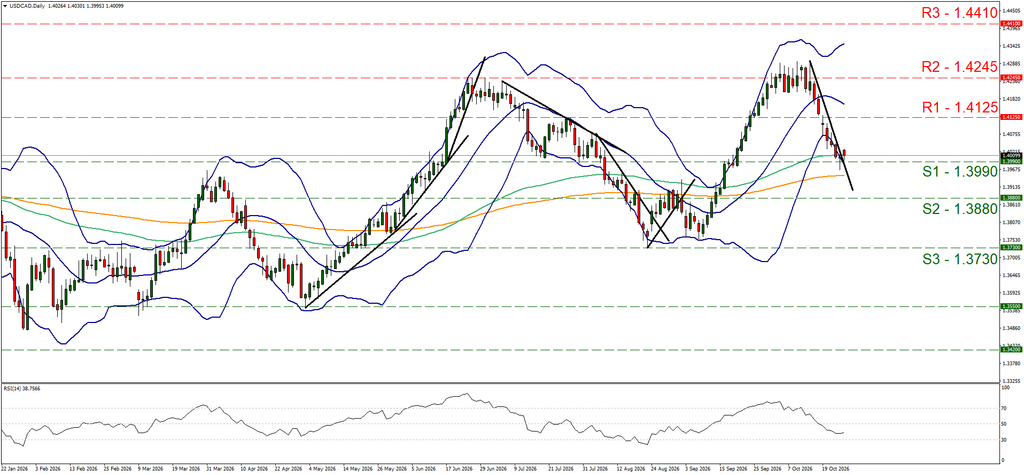Screen dimensions: 1024x475
Task: Click the 19 Oct 2026 date marker
Action: [836, 468]
